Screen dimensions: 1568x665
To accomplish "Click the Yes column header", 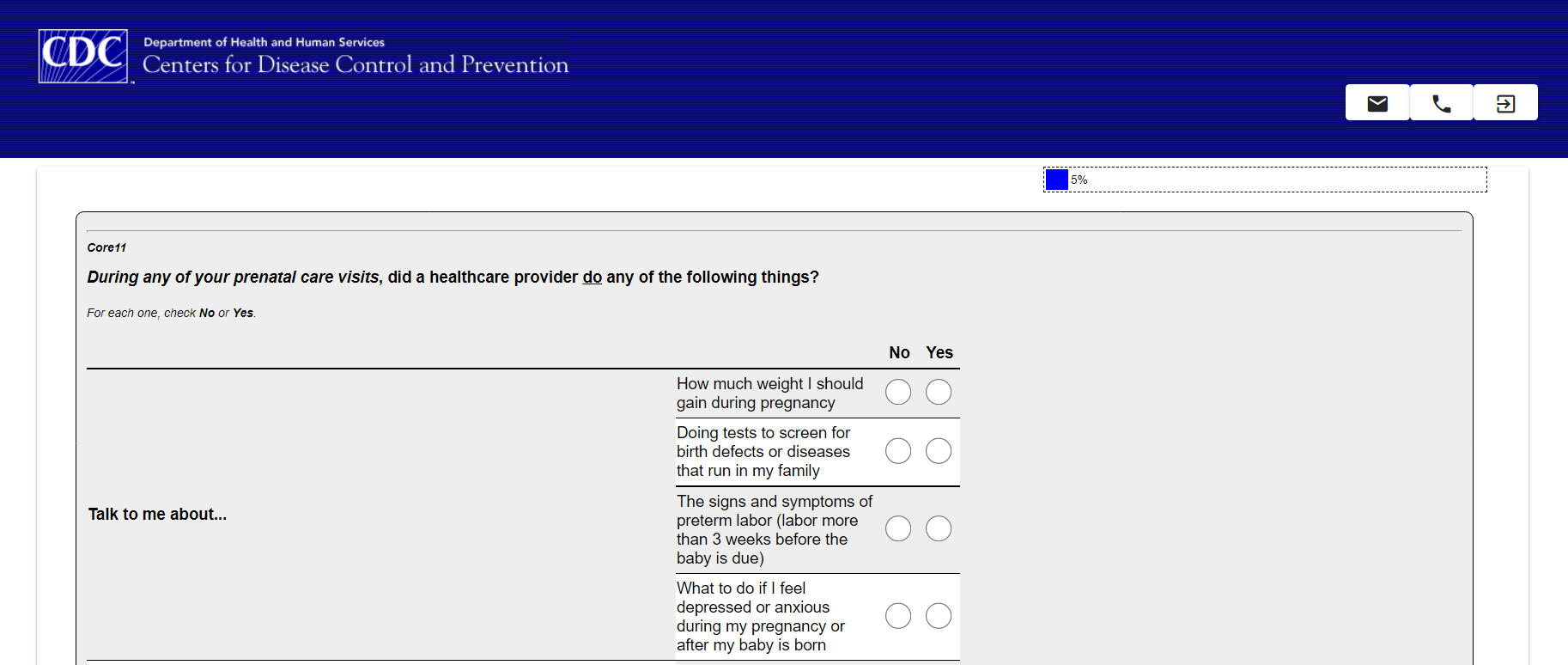I will [939, 352].
